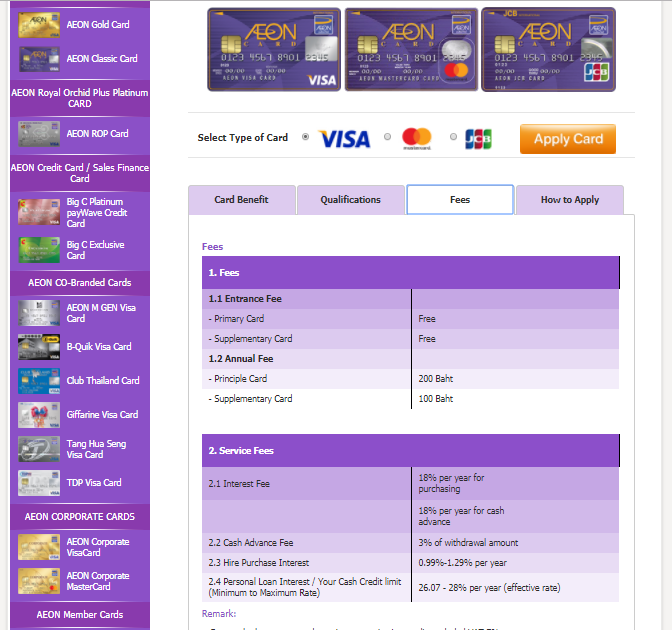The width and height of the screenshot is (672, 630).
Task: Select the Mastercard radio button
Action: tap(387, 137)
